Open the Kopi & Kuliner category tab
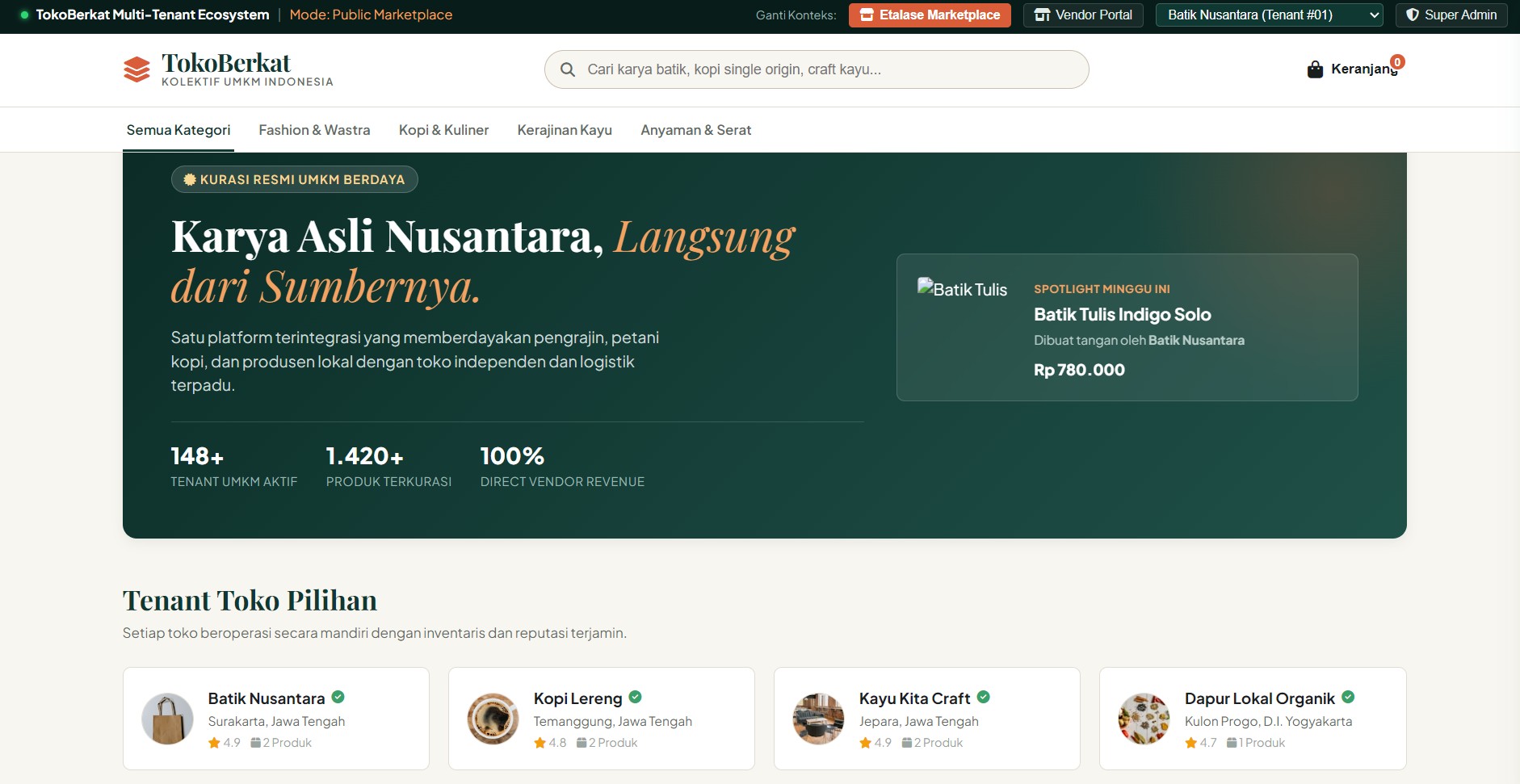 [443, 130]
